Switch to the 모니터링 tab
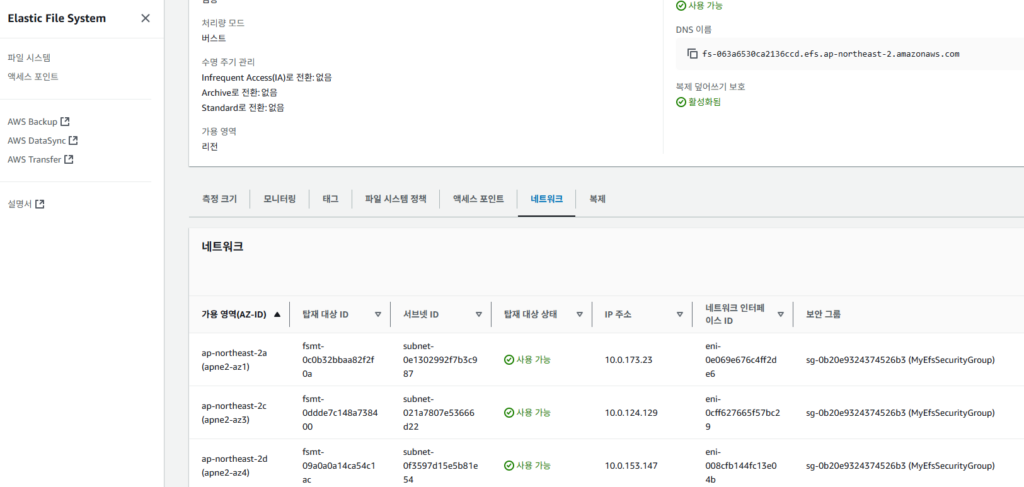 click(x=280, y=199)
